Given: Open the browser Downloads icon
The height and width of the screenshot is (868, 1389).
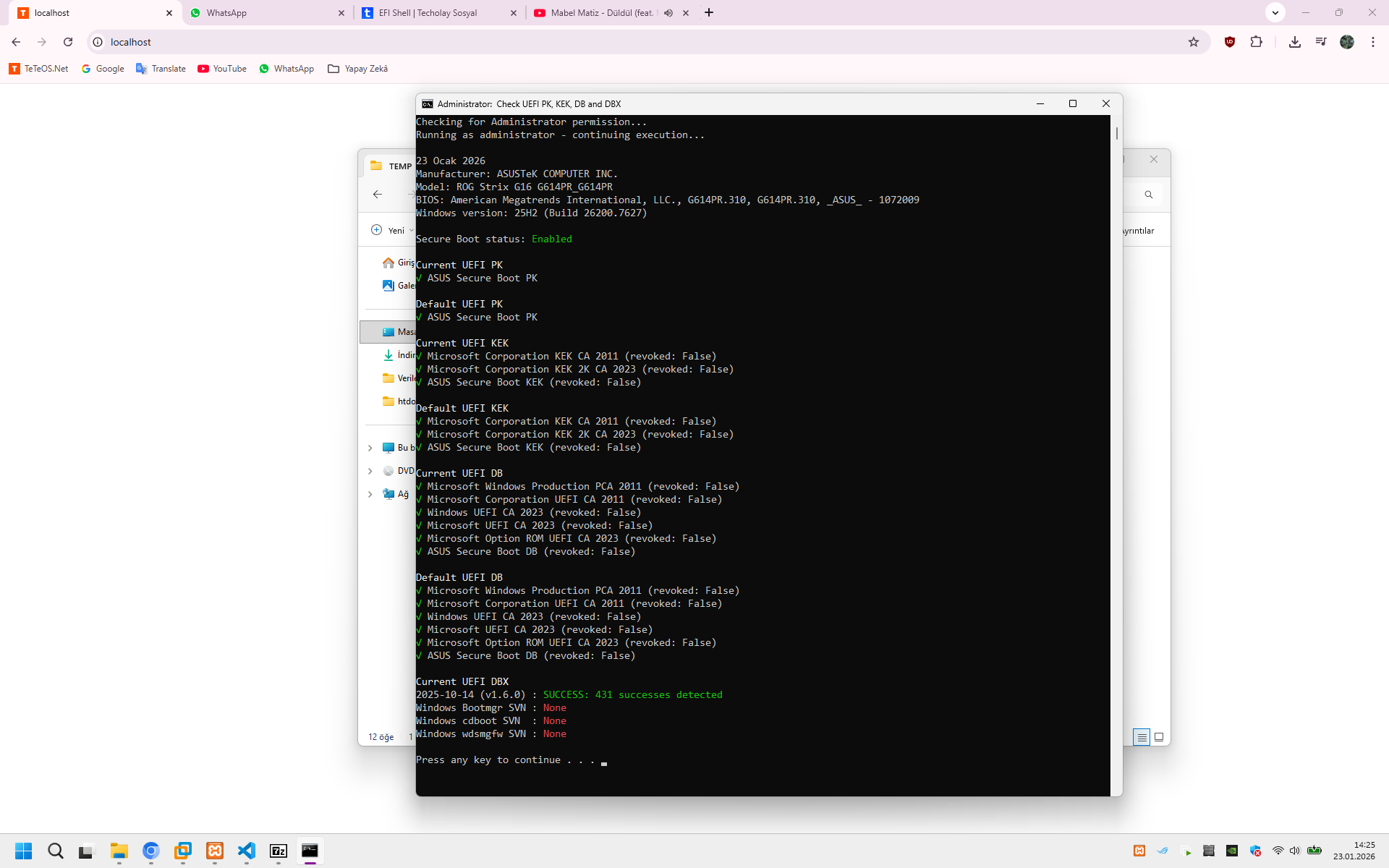Looking at the screenshot, I should pyautogui.click(x=1295, y=42).
